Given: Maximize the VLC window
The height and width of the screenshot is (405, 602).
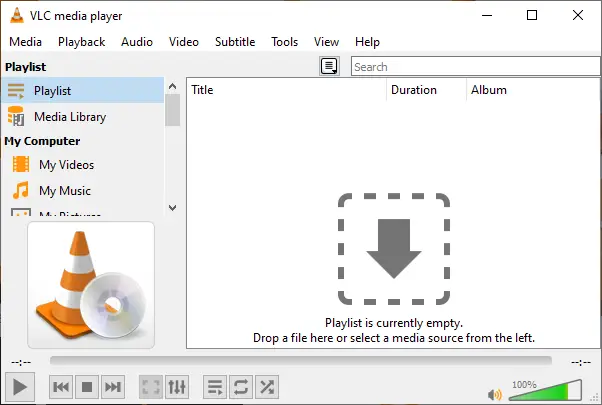Looking at the screenshot, I should [x=532, y=15].
